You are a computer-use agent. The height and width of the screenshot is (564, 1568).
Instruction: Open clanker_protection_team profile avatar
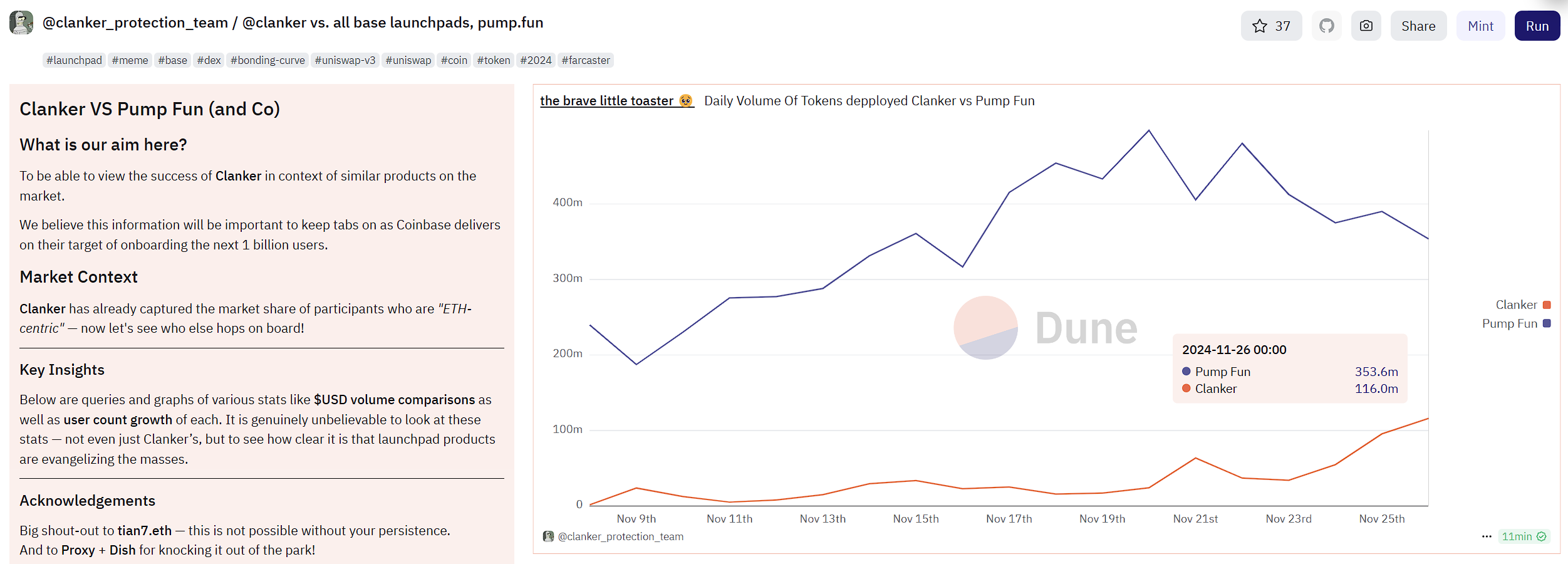tap(21, 23)
